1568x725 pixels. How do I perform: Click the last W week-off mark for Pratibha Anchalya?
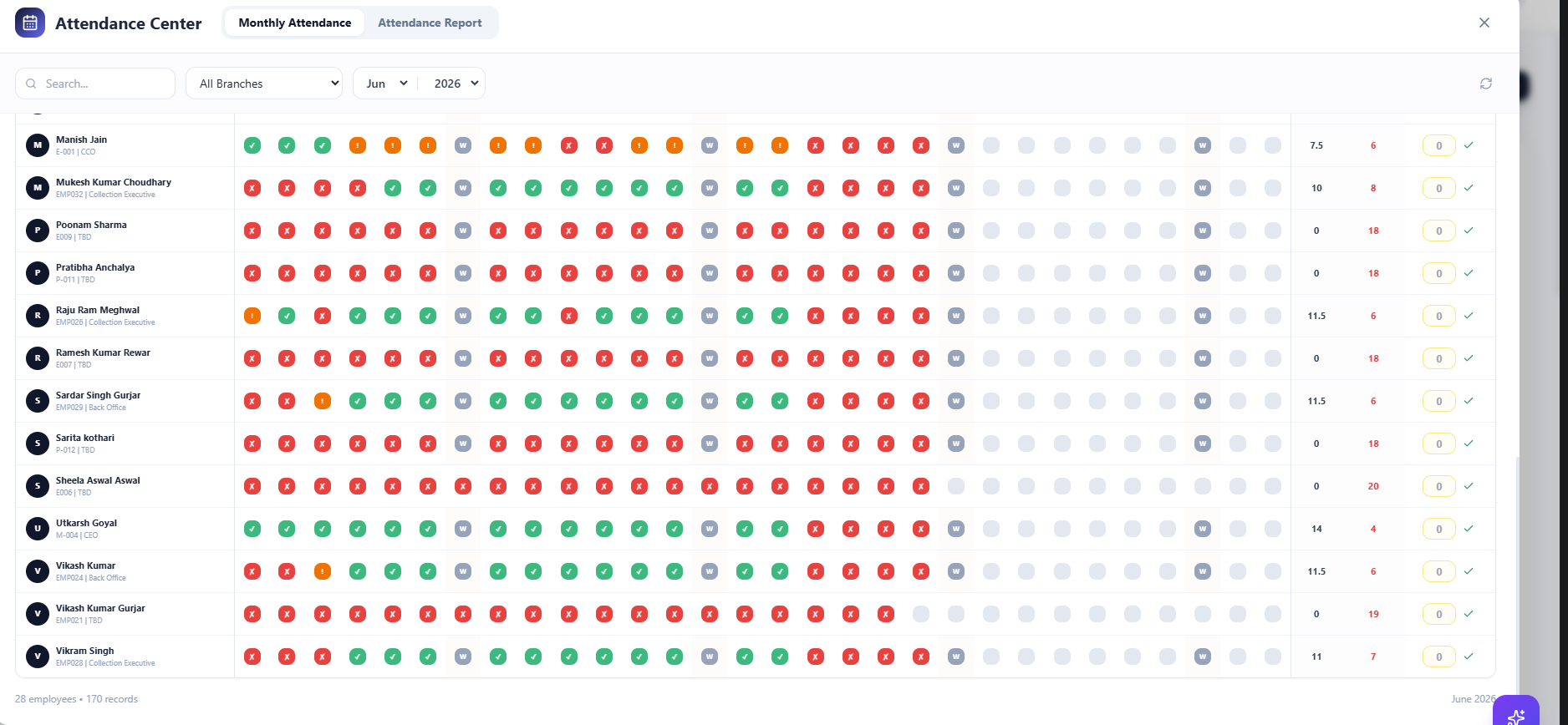click(1202, 273)
